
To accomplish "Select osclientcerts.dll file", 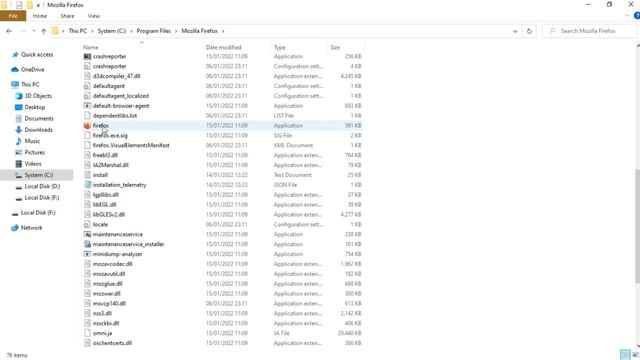I will [112, 343].
